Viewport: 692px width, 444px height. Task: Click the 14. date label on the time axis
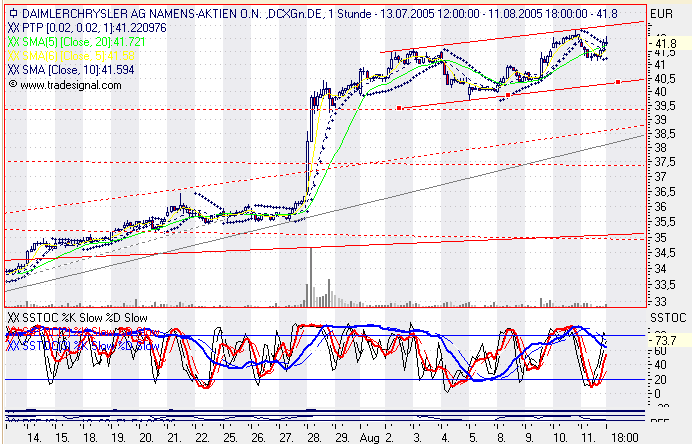(34, 438)
